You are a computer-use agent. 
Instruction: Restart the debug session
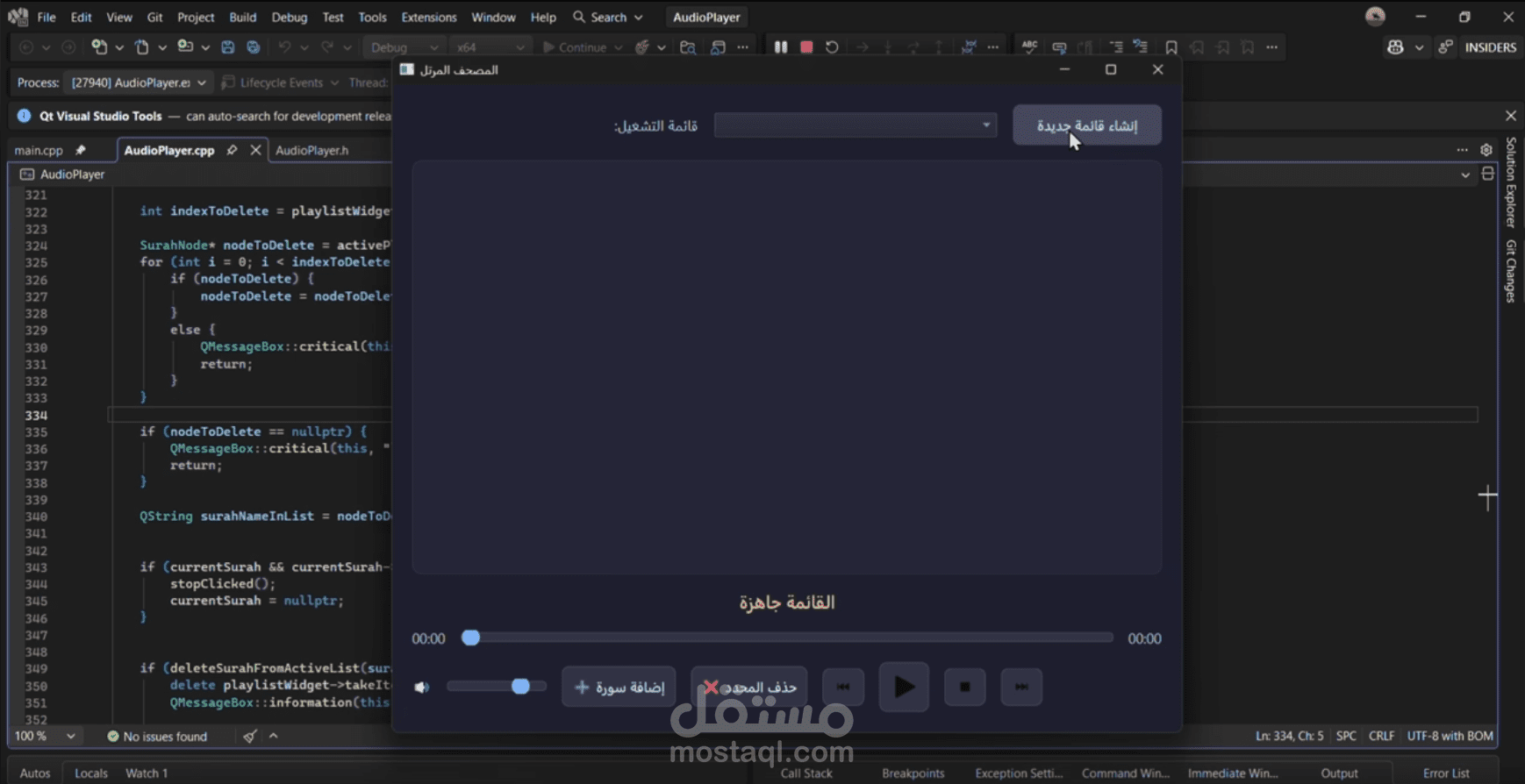[832, 47]
